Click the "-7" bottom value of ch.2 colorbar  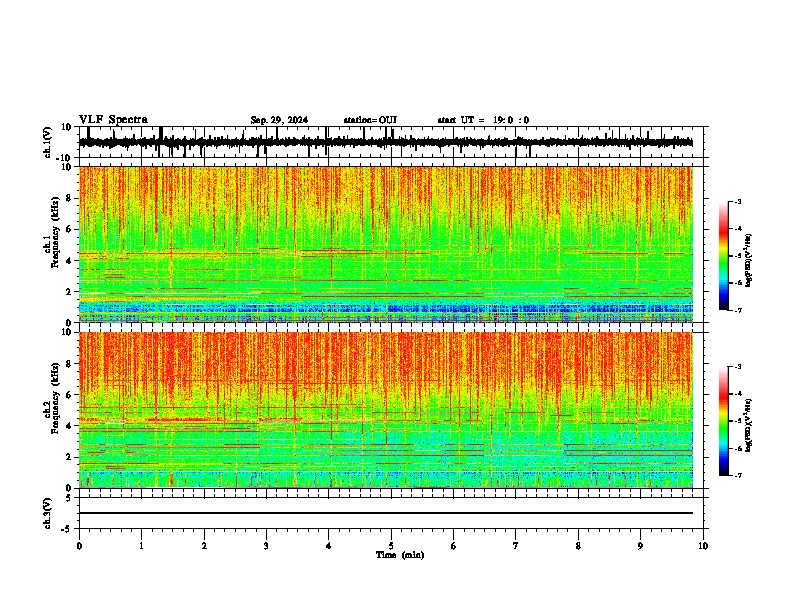[738, 476]
